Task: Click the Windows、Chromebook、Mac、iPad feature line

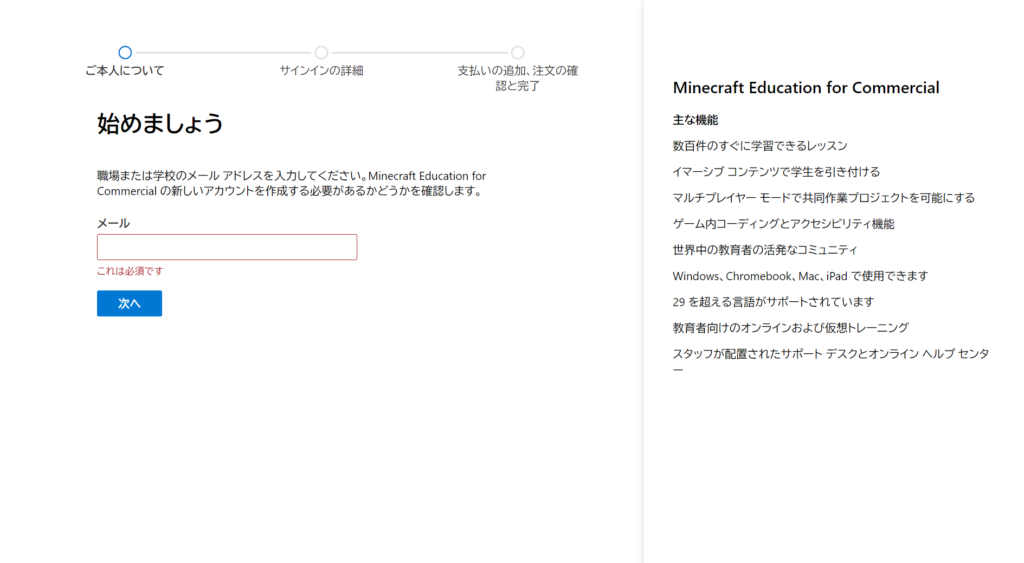Action: 800,276
